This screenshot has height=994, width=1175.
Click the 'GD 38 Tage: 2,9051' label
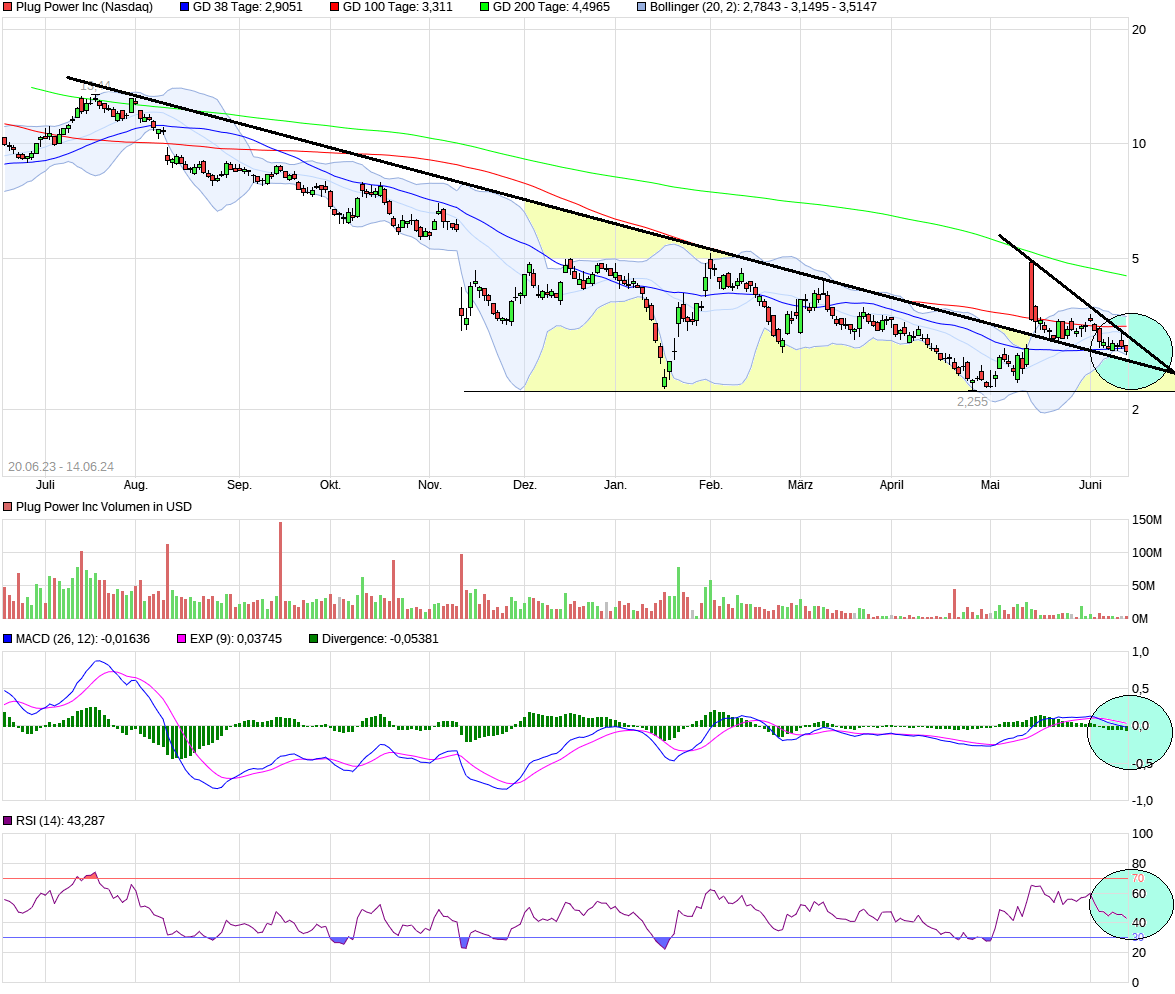tap(247, 7)
